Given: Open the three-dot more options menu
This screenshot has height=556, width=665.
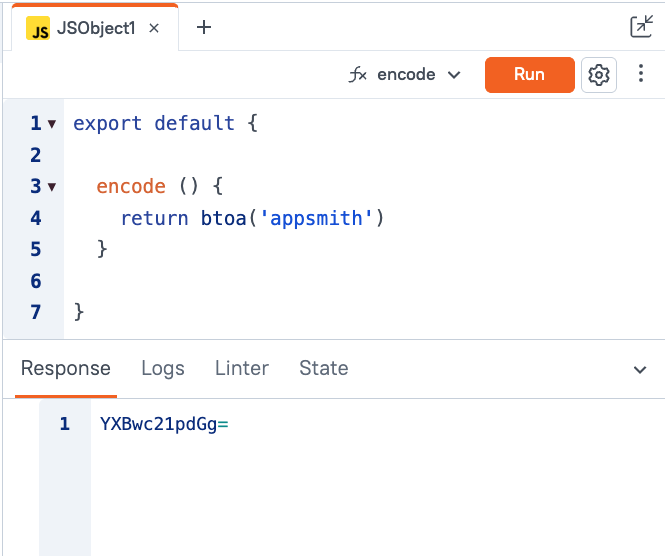Looking at the screenshot, I should coord(641,75).
